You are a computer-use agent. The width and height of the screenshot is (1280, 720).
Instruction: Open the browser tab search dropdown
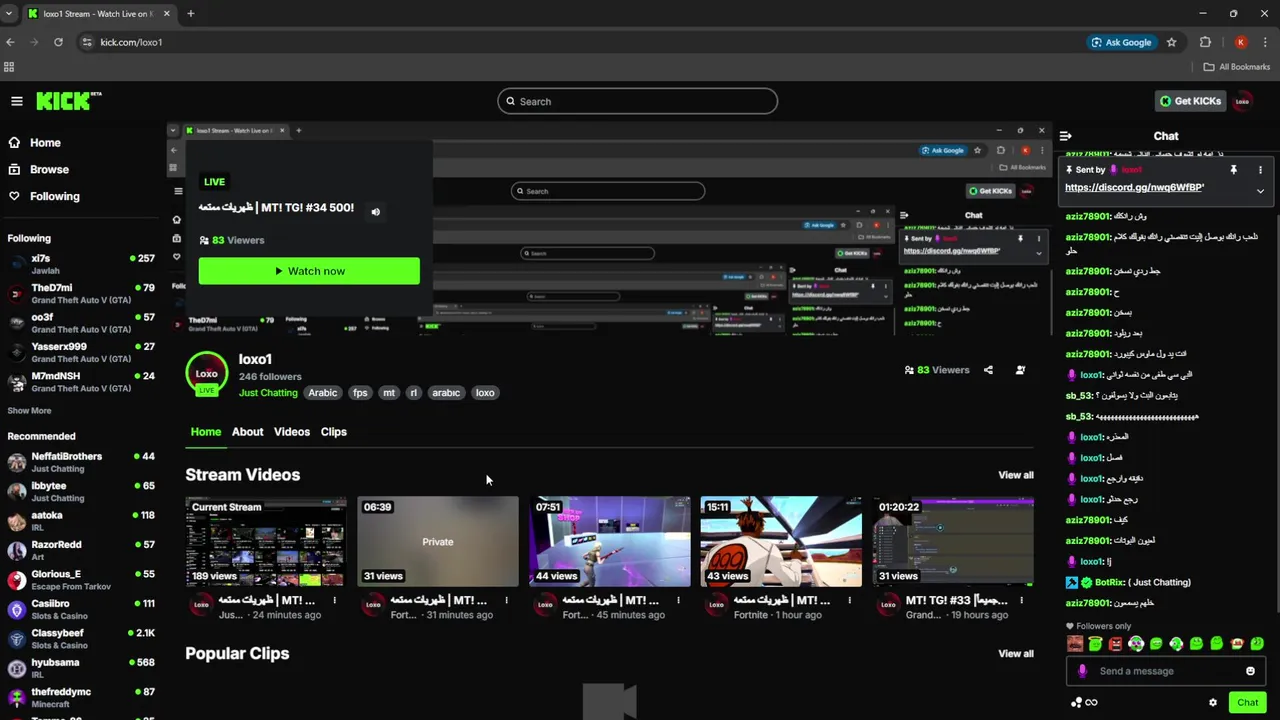coord(9,13)
